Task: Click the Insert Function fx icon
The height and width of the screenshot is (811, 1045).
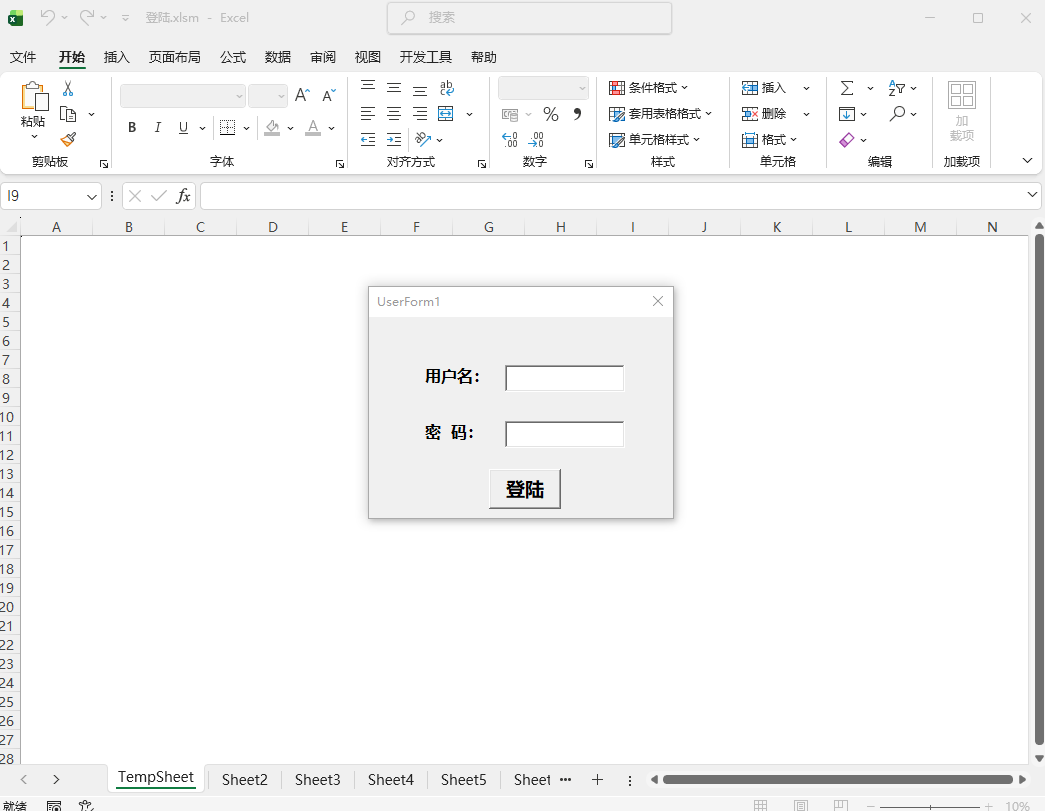Action: 183,196
